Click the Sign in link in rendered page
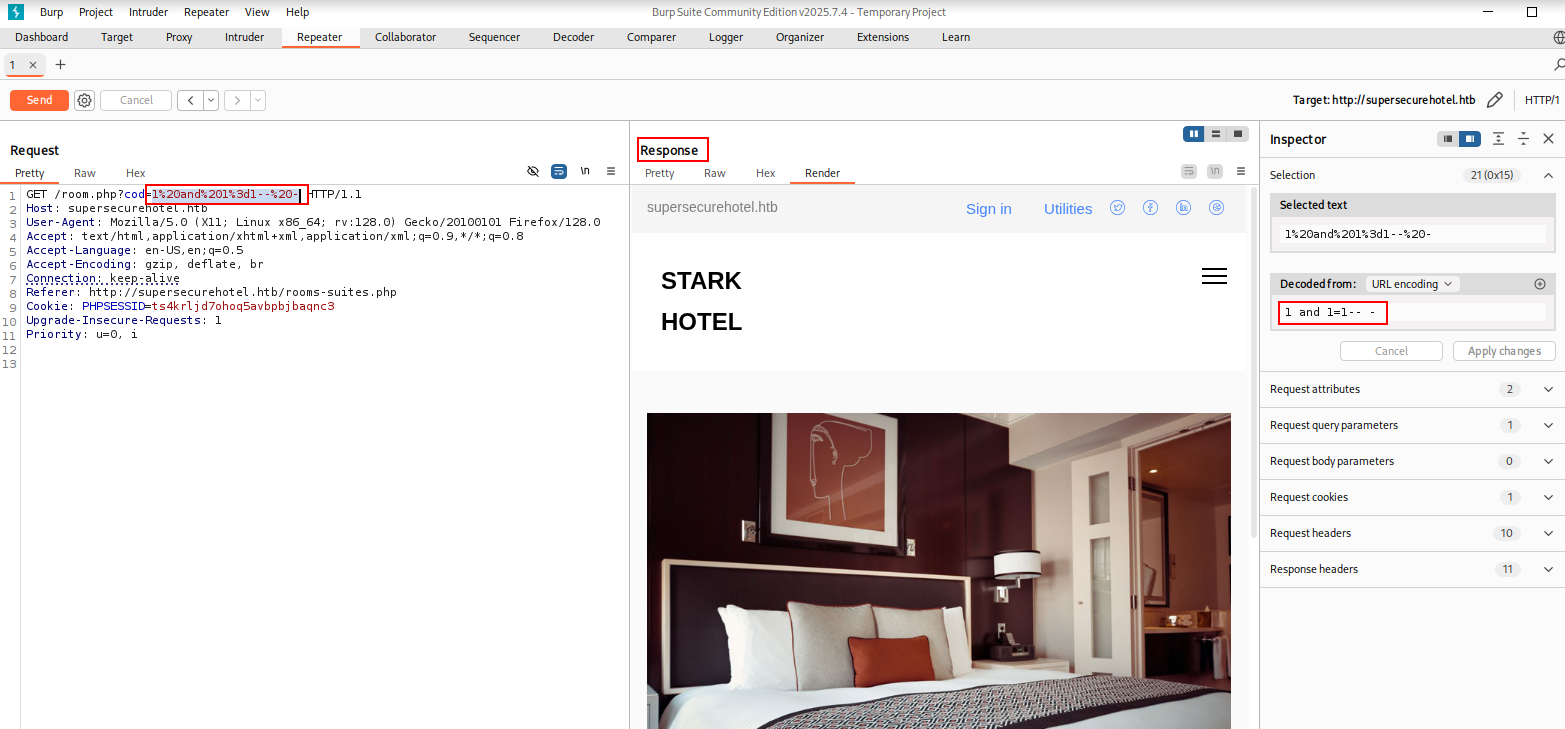This screenshot has height=729, width=1565. (988, 209)
